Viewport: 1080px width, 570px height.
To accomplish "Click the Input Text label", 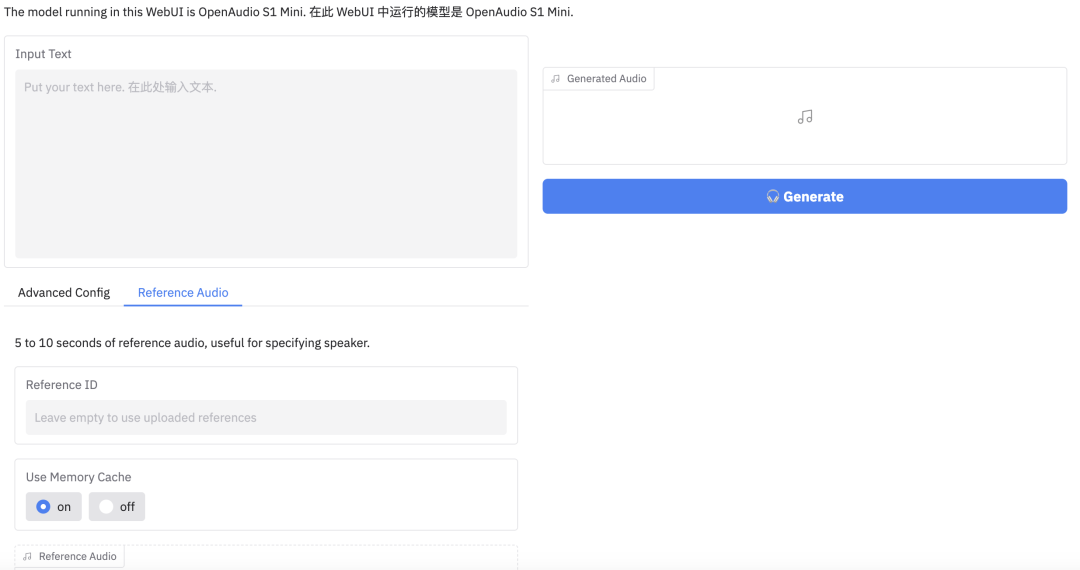I will [x=43, y=54].
